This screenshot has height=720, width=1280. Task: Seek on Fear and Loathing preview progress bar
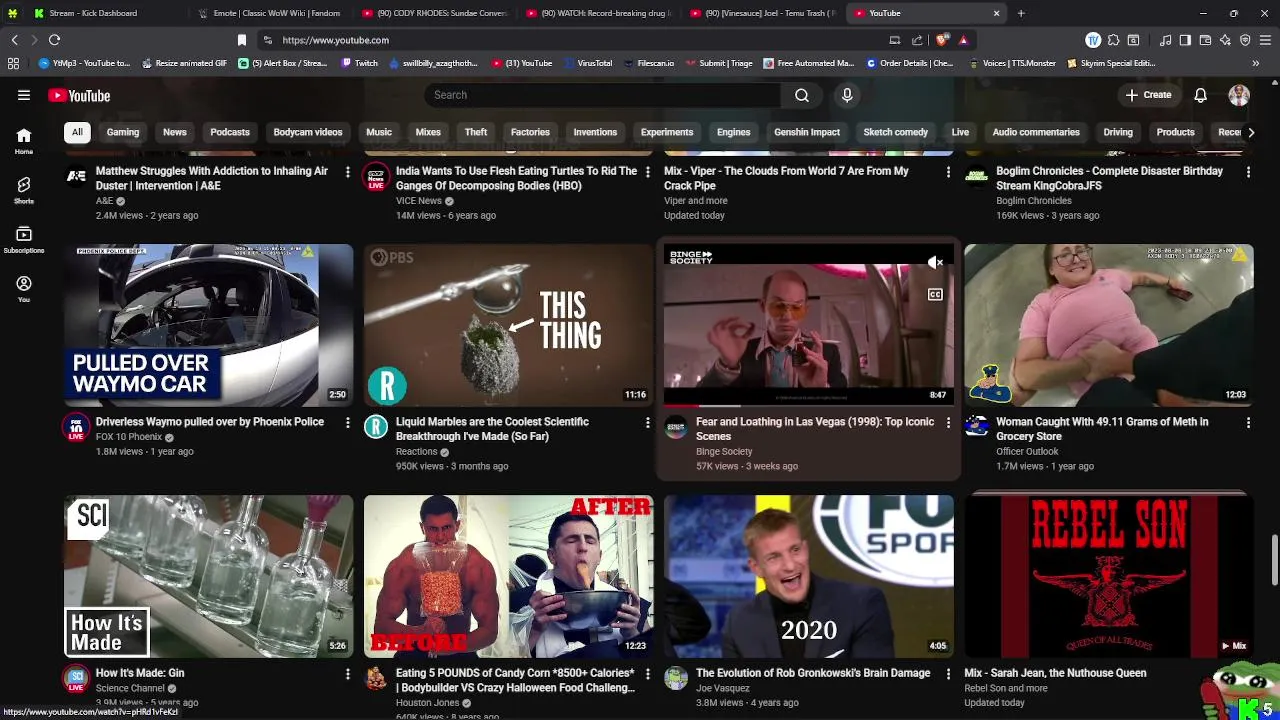tap(808, 405)
